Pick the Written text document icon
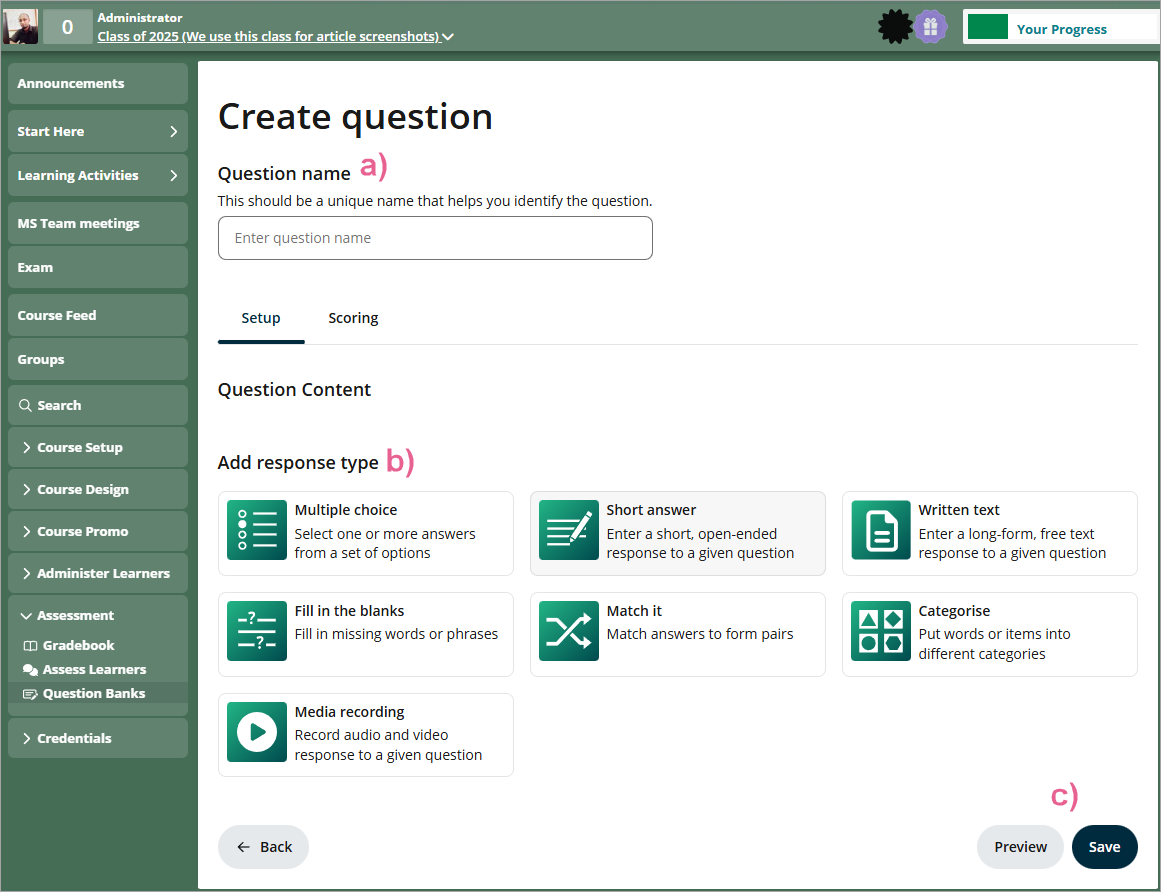The width and height of the screenshot is (1161, 892). 881,530
